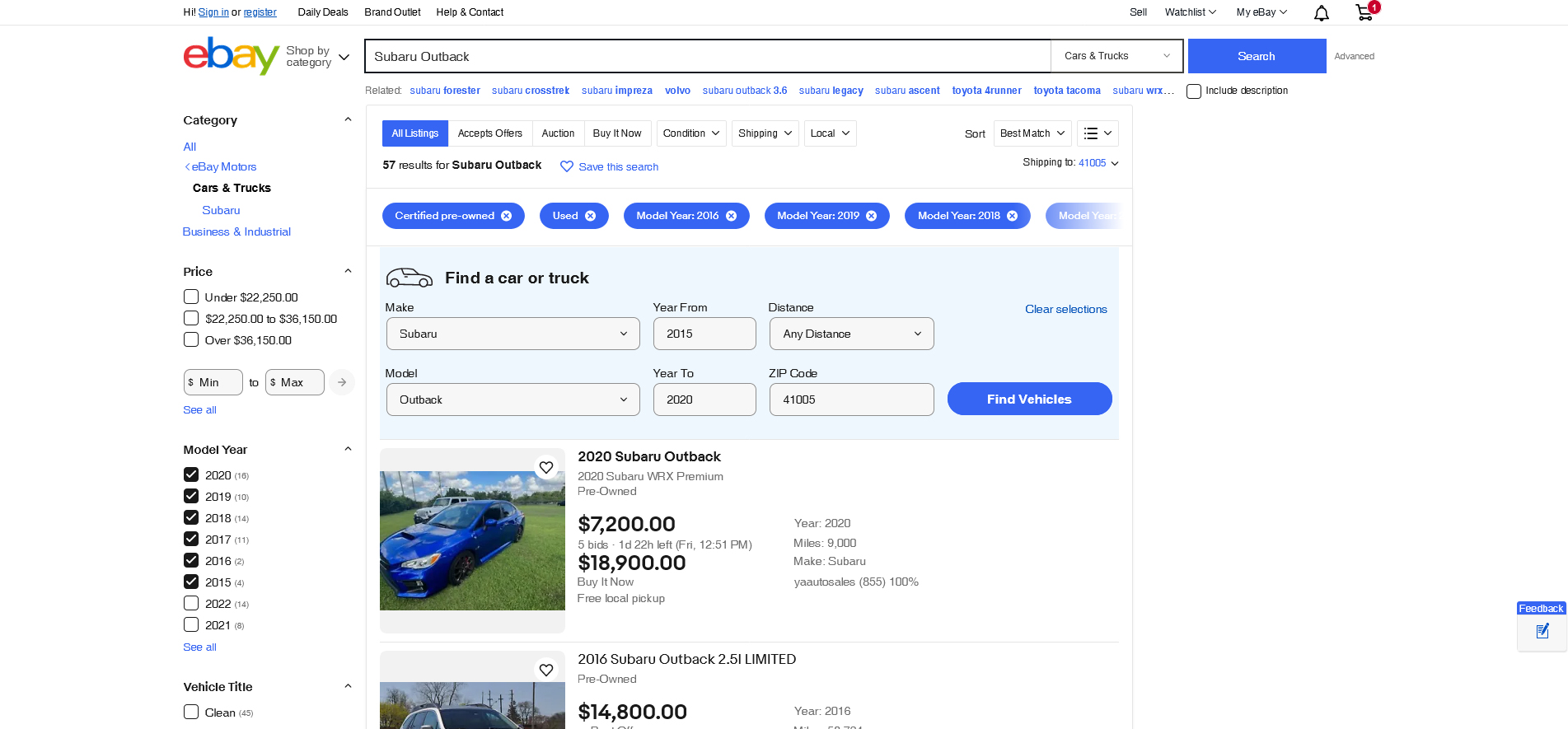The width and height of the screenshot is (1568, 729).
Task: Change shipping ZIP 41005 dropdown
Action: (x=1098, y=163)
